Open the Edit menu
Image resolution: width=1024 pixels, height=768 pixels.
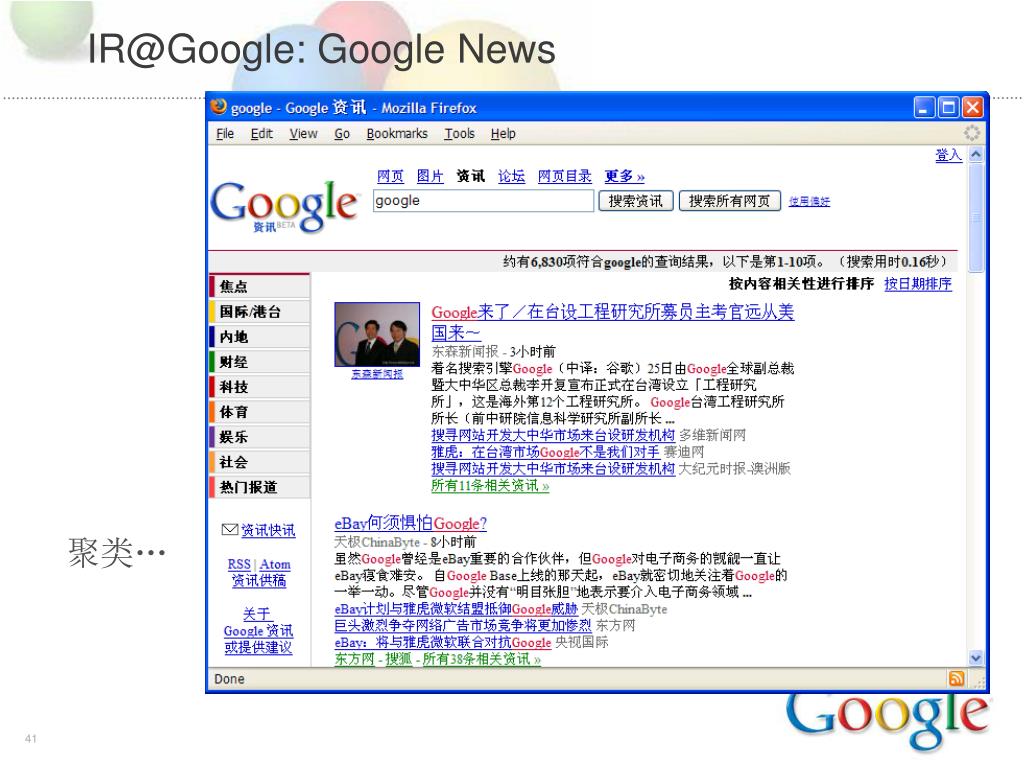pyautogui.click(x=261, y=134)
